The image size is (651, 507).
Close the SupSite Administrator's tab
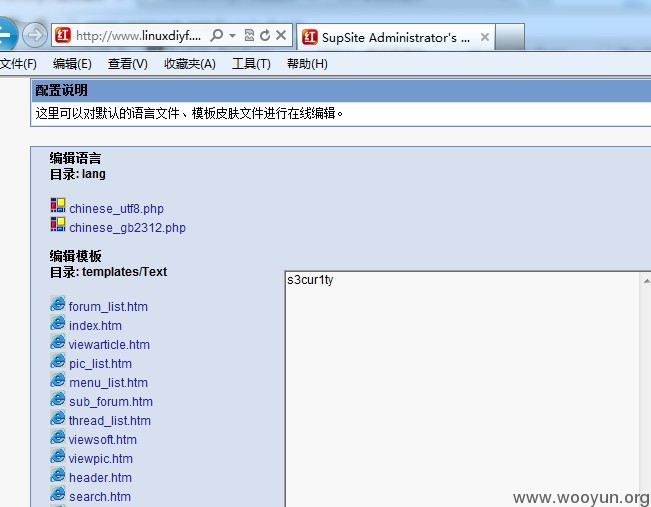tap(485, 37)
